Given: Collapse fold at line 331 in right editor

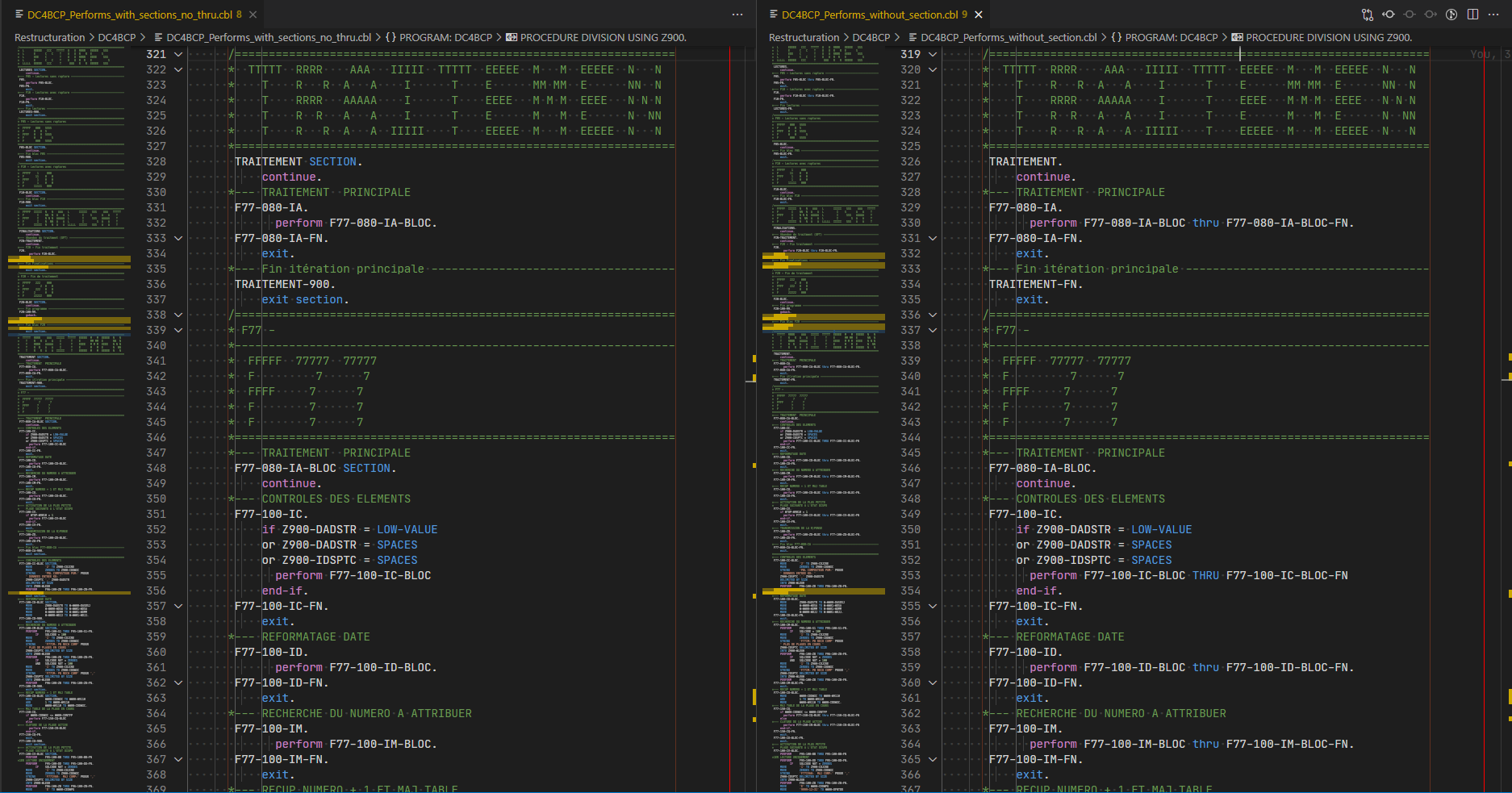Looking at the screenshot, I should click(x=933, y=238).
